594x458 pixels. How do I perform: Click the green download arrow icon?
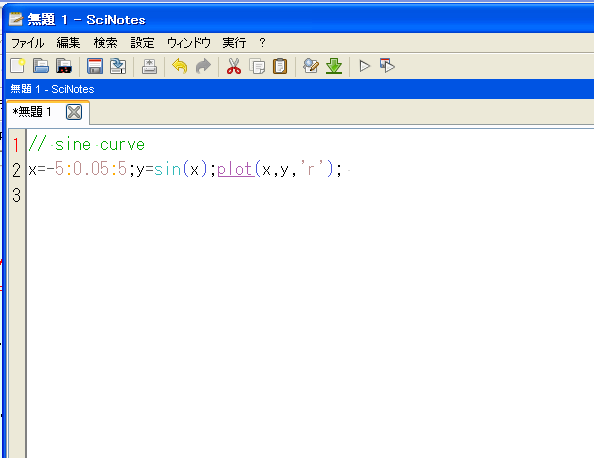[x=334, y=66]
